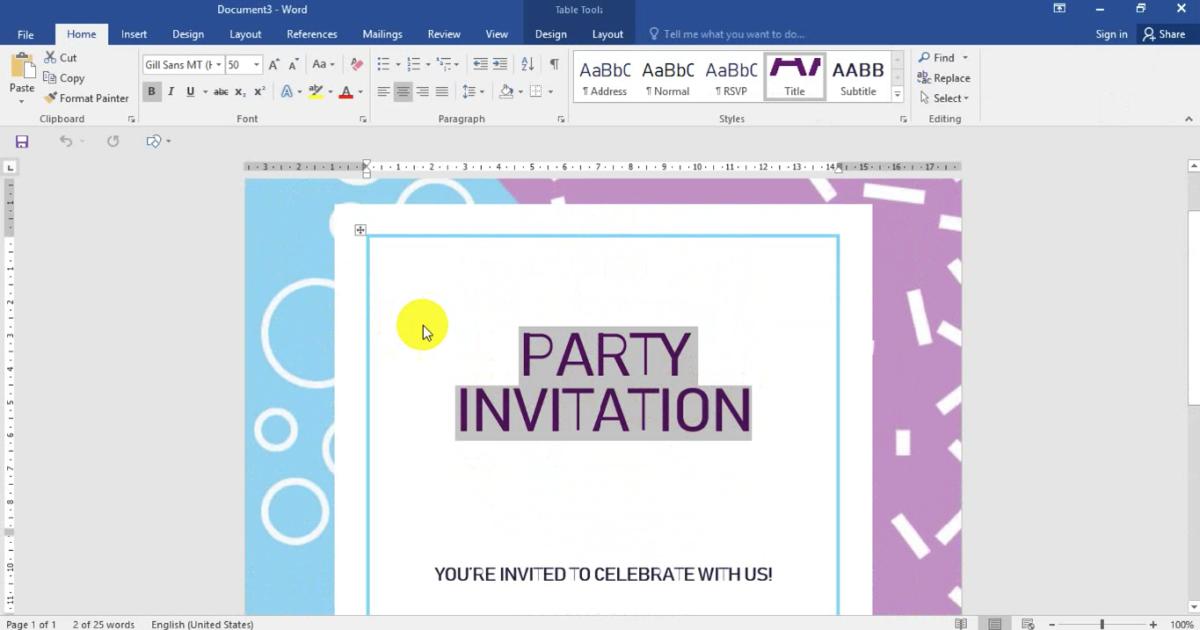The image size is (1200, 630).
Task: Click the table move handle icon
Action: click(360, 230)
